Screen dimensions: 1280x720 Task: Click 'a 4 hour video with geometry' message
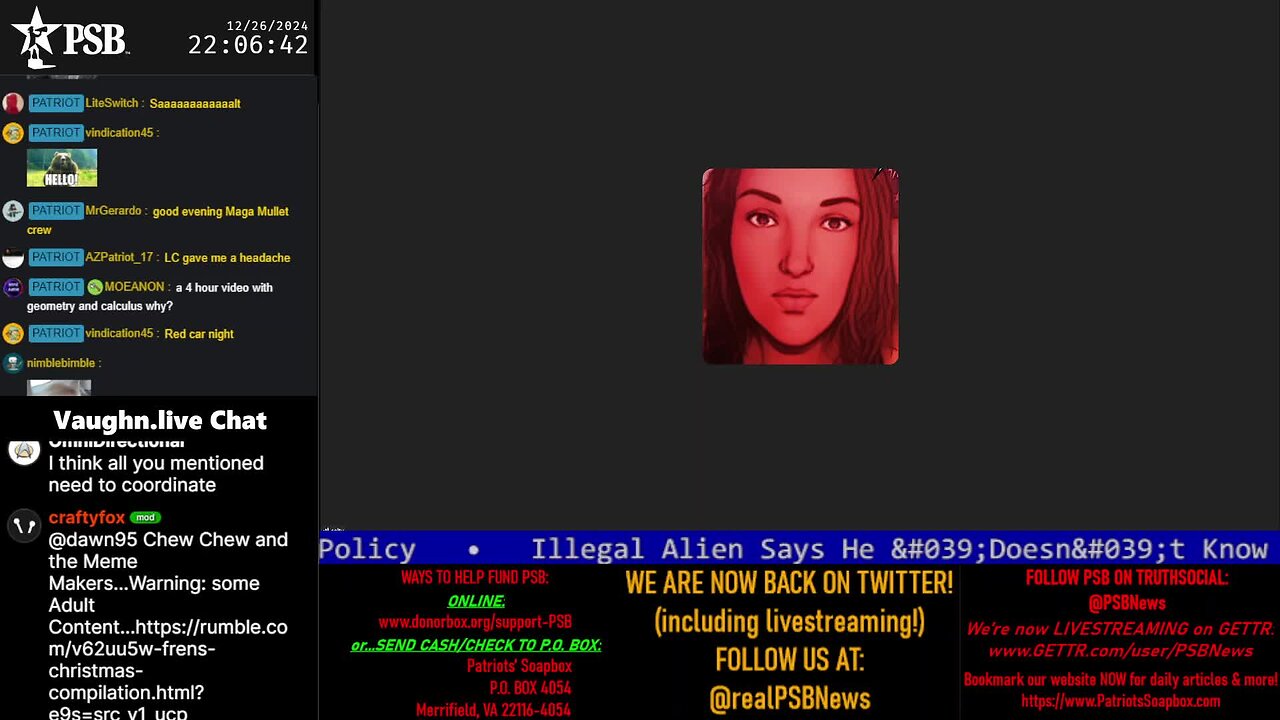pyautogui.click(x=150, y=296)
